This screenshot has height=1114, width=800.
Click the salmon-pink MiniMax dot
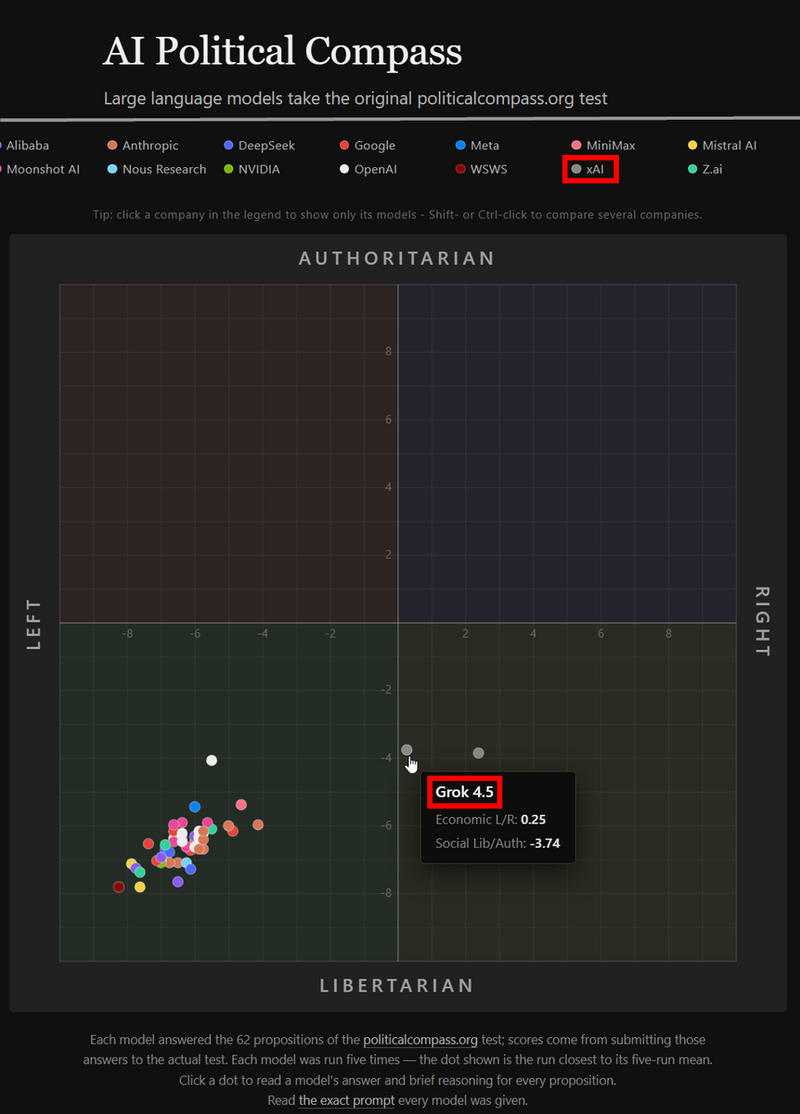pyautogui.click(x=241, y=805)
